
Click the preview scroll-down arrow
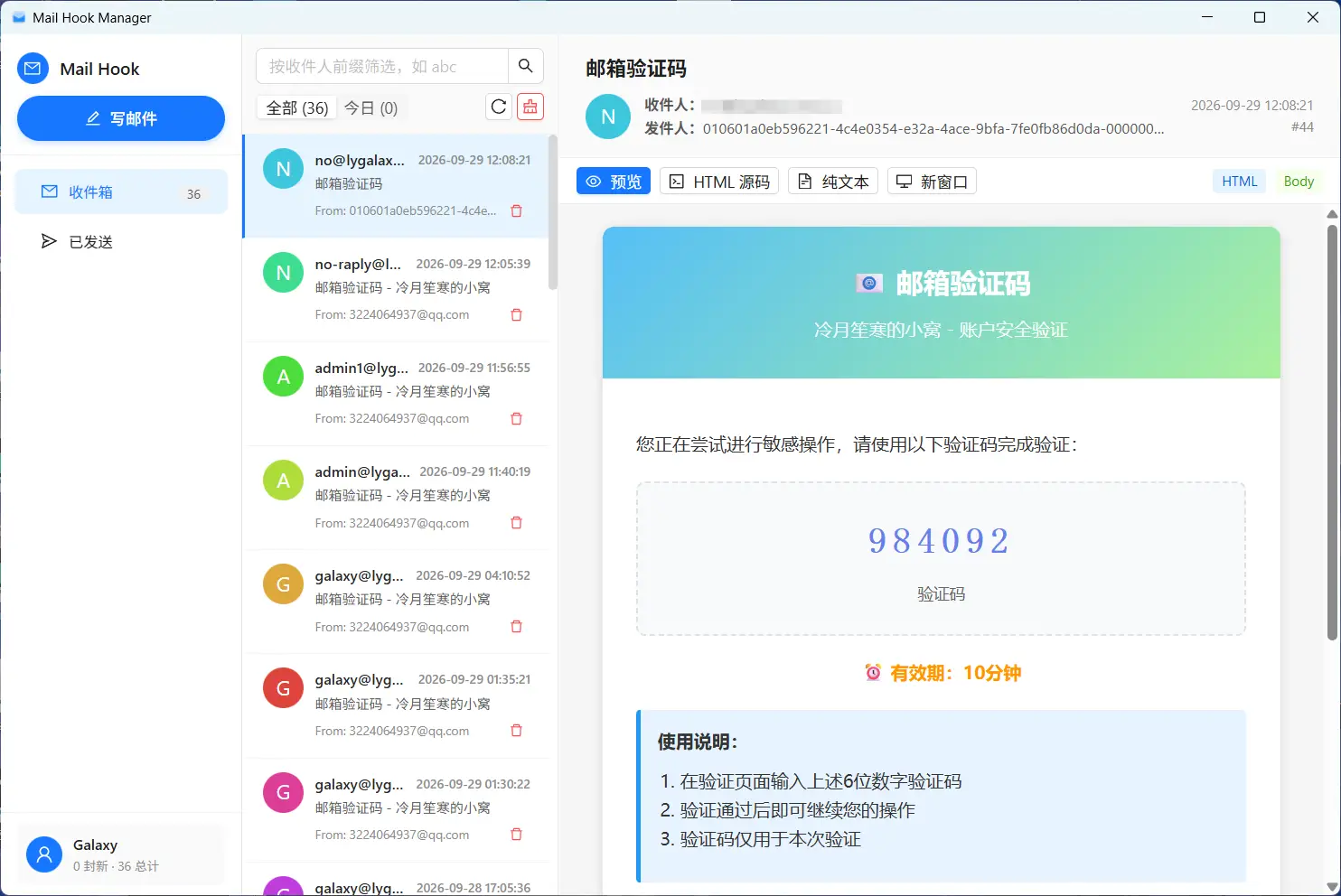click(1332, 887)
